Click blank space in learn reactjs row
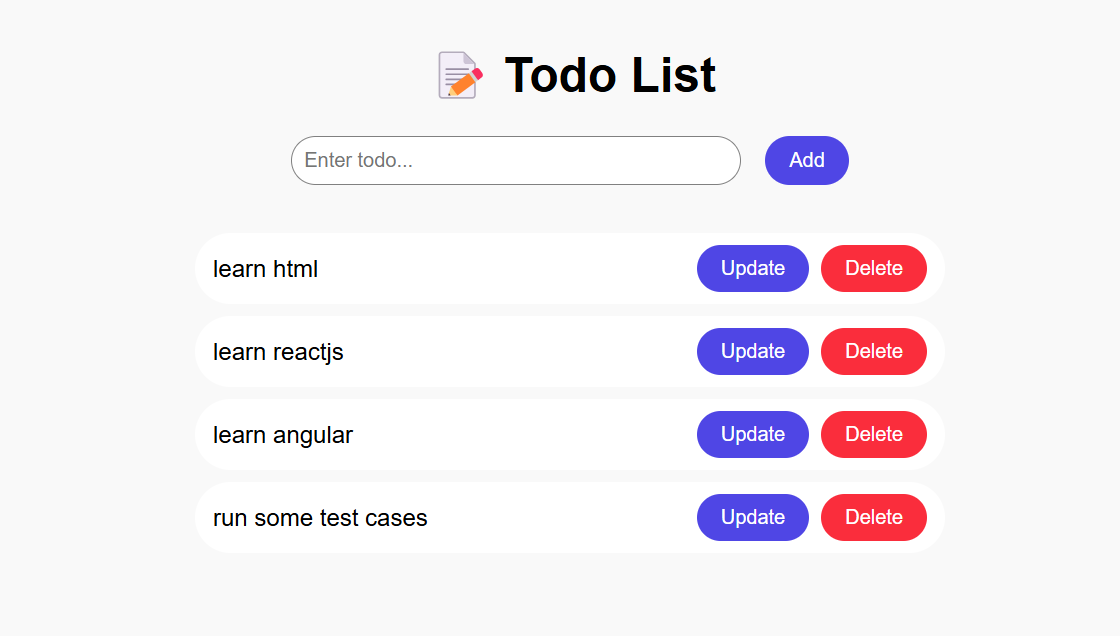This screenshot has height=636, width=1120. (510, 352)
